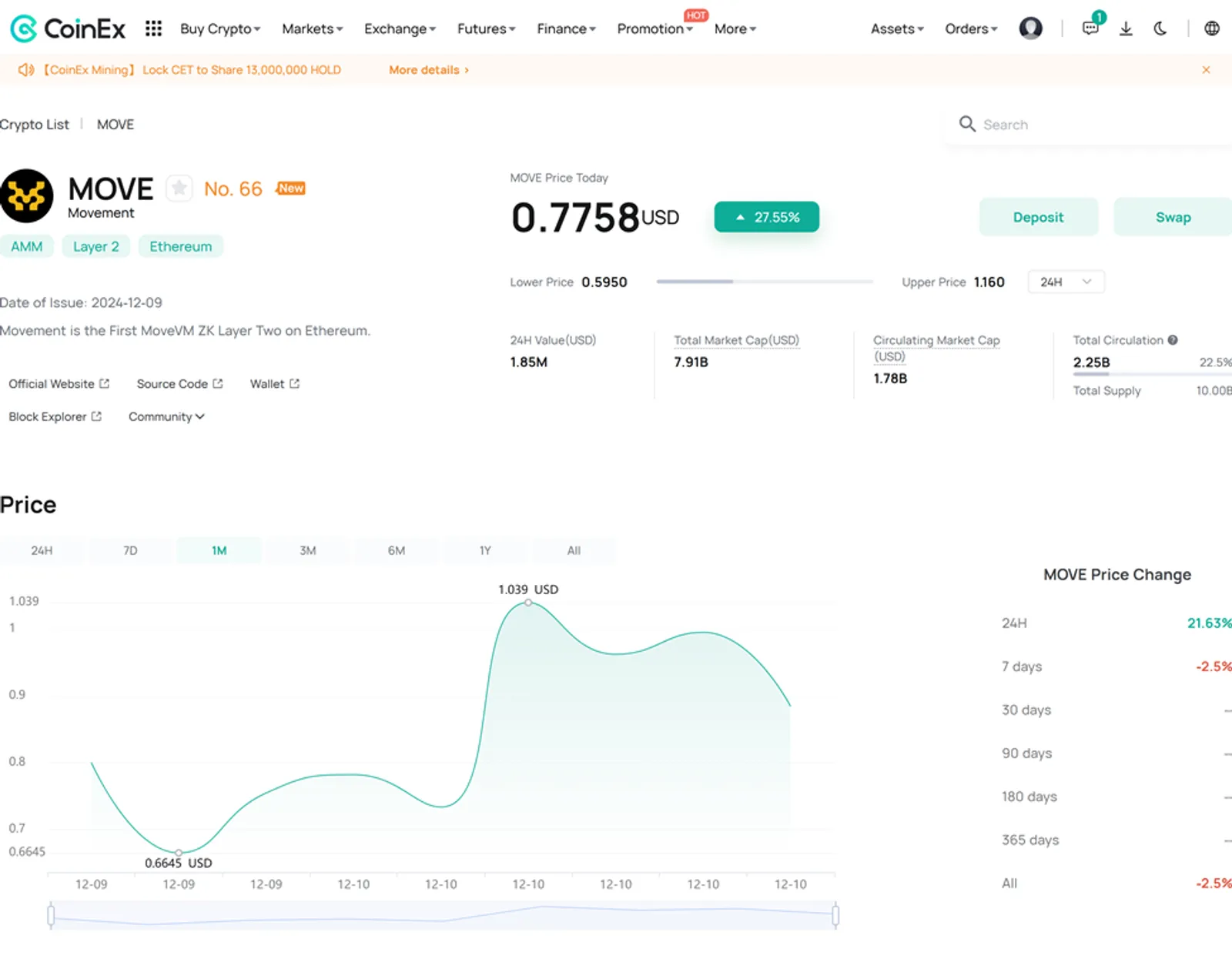Open Futures menu
Screen dimensions: 1232x962
486,28
